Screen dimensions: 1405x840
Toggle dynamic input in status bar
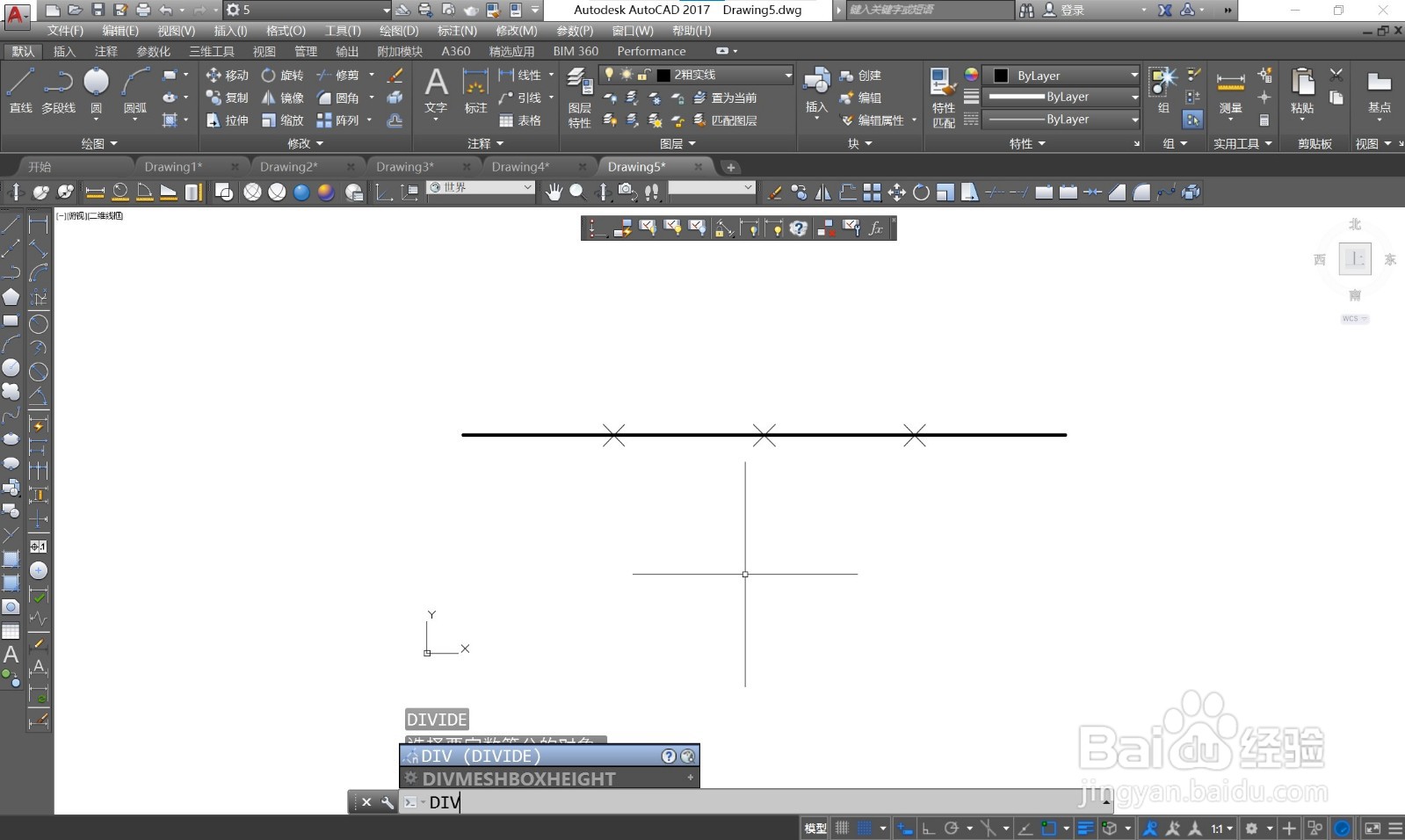(x=905, y=828)
